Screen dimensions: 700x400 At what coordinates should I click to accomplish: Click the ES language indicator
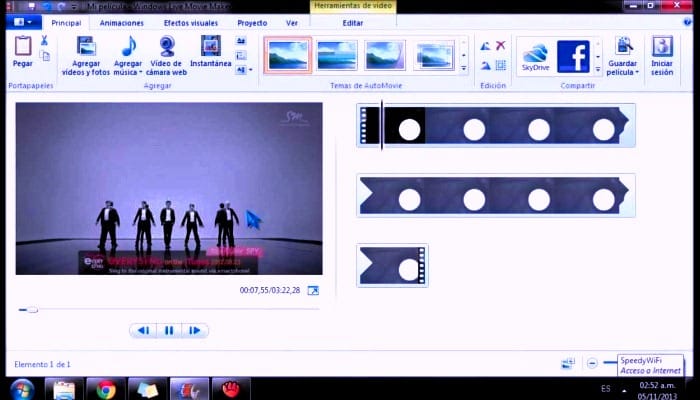(x=606, y=388)
